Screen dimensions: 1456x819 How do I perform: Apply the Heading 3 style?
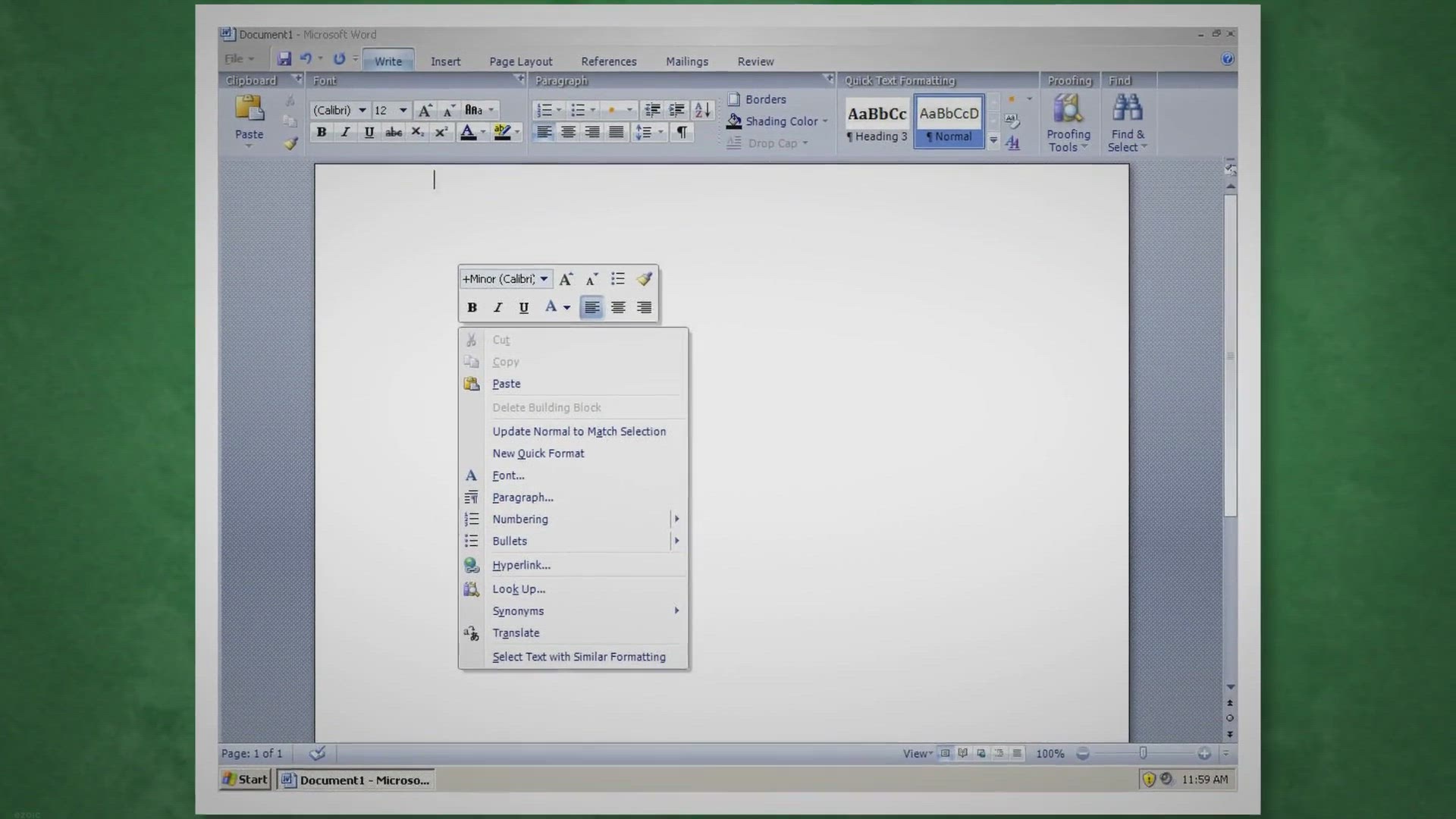877,121
